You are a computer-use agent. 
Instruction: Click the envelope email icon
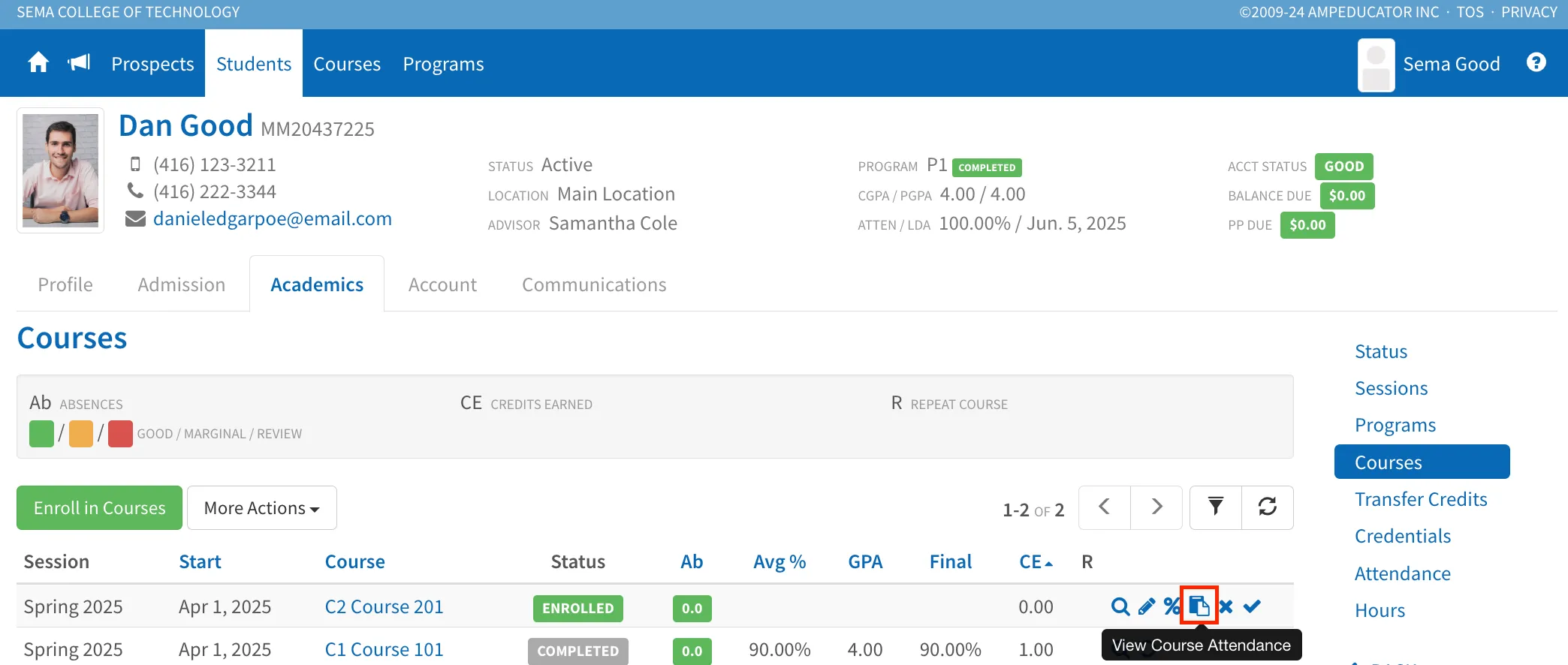coord(135,218)
